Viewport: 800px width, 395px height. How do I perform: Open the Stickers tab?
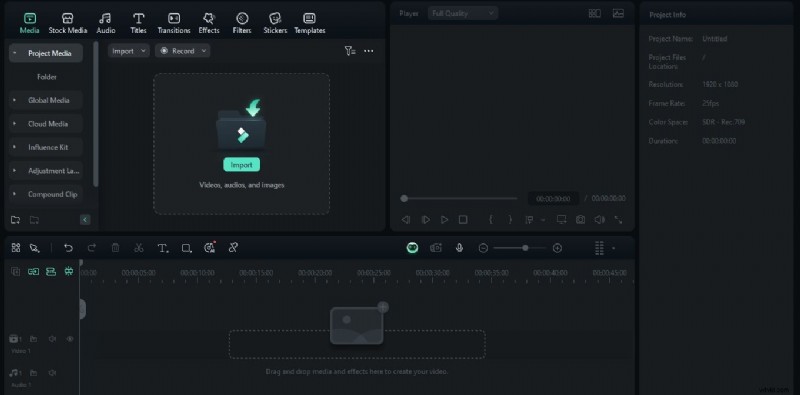(x=275, y=23)
